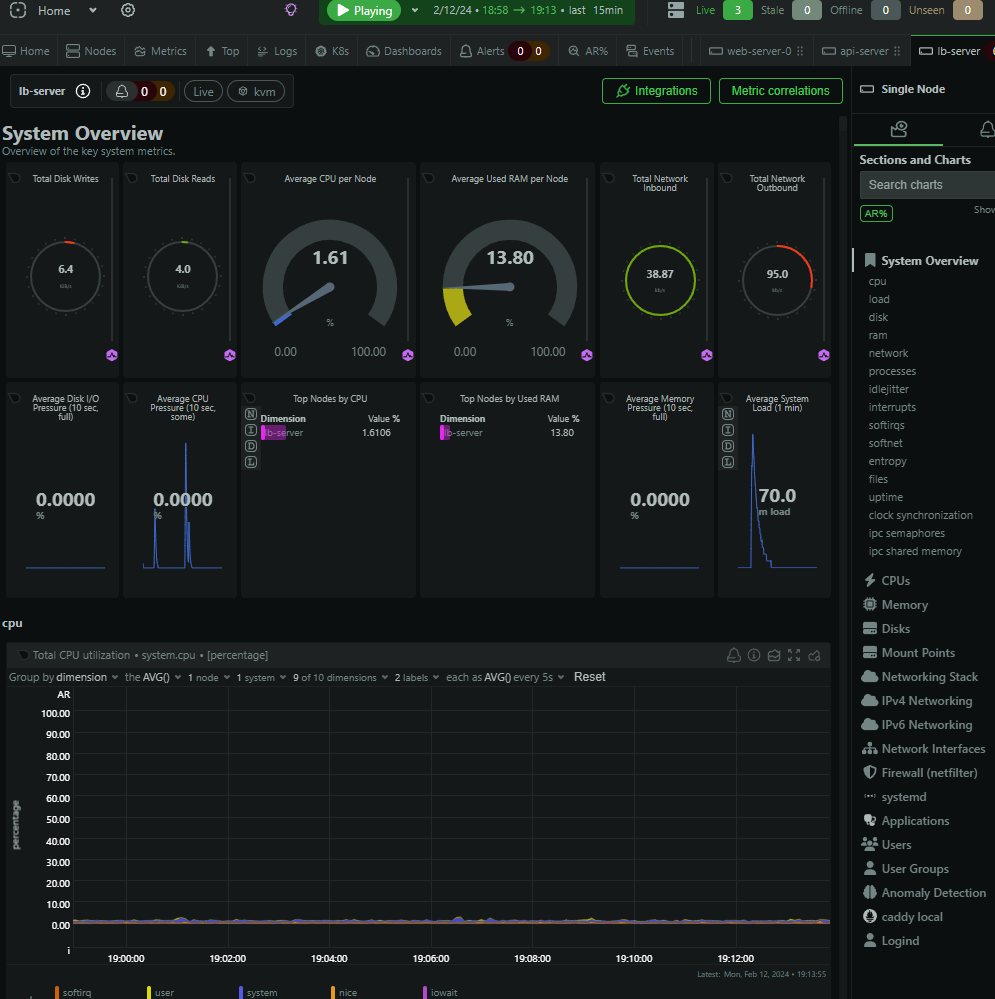Viewport: 995px width, 999px height.
Task: Open the Home space dropdown arrow
Action: [93, 11]
